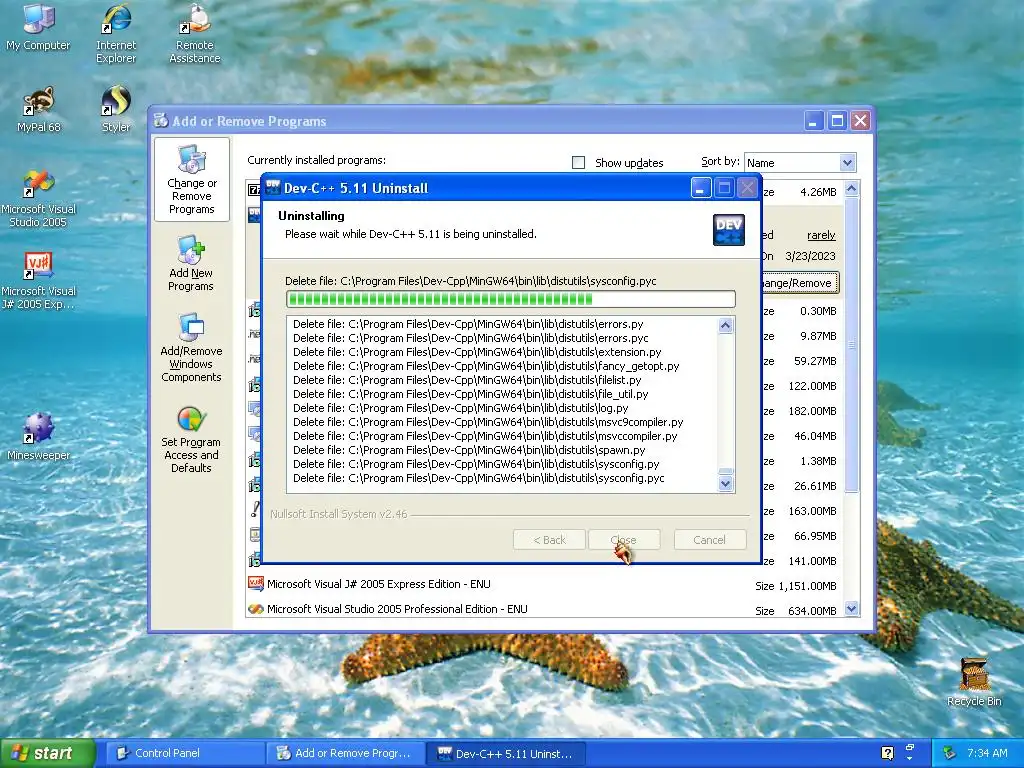
Task: Click the 4.26MB size value
Action: [818, 192]
